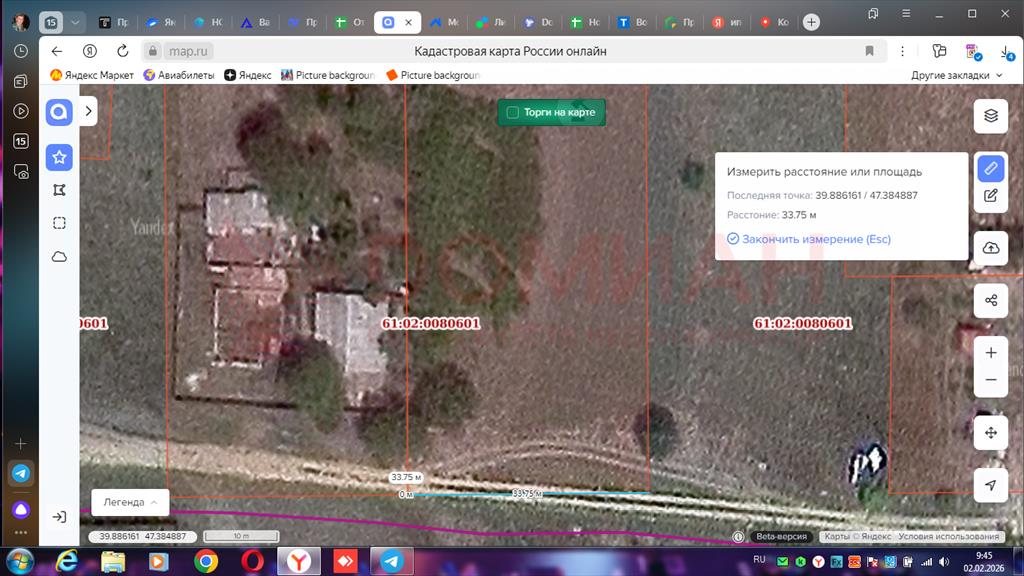Zoom in with the plus button

click(990, 353)
